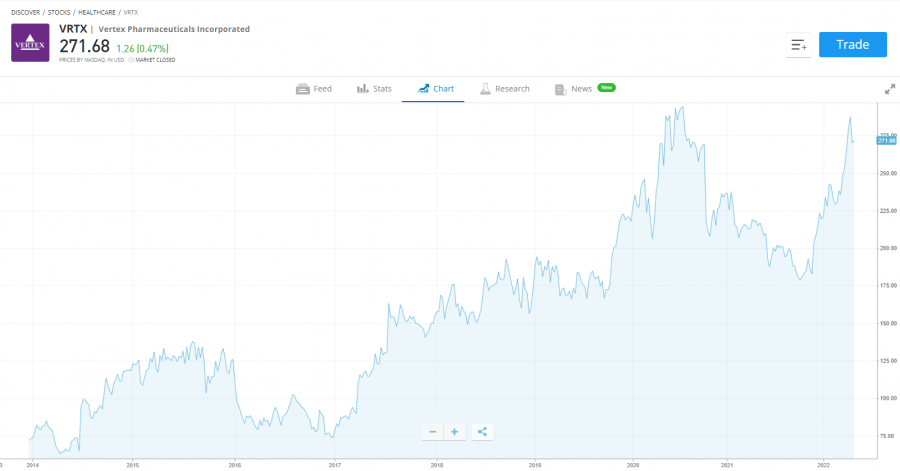
Task: Click the MARKET CLOSED status text
Action: [155, 60]
